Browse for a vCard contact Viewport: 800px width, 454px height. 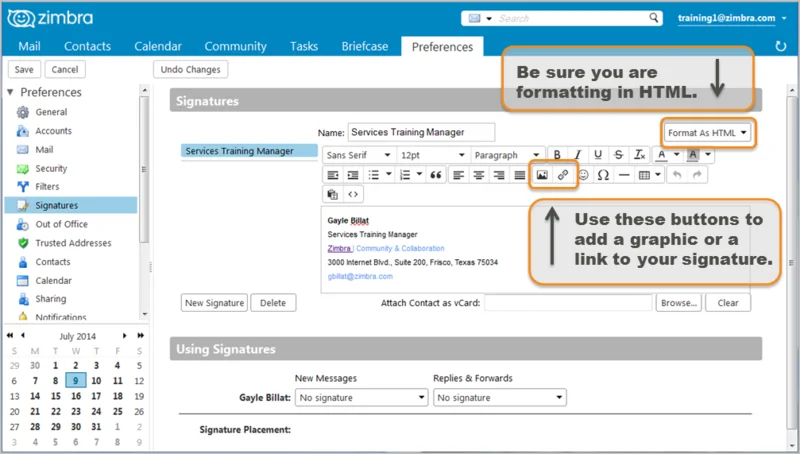tap(679, 302)
